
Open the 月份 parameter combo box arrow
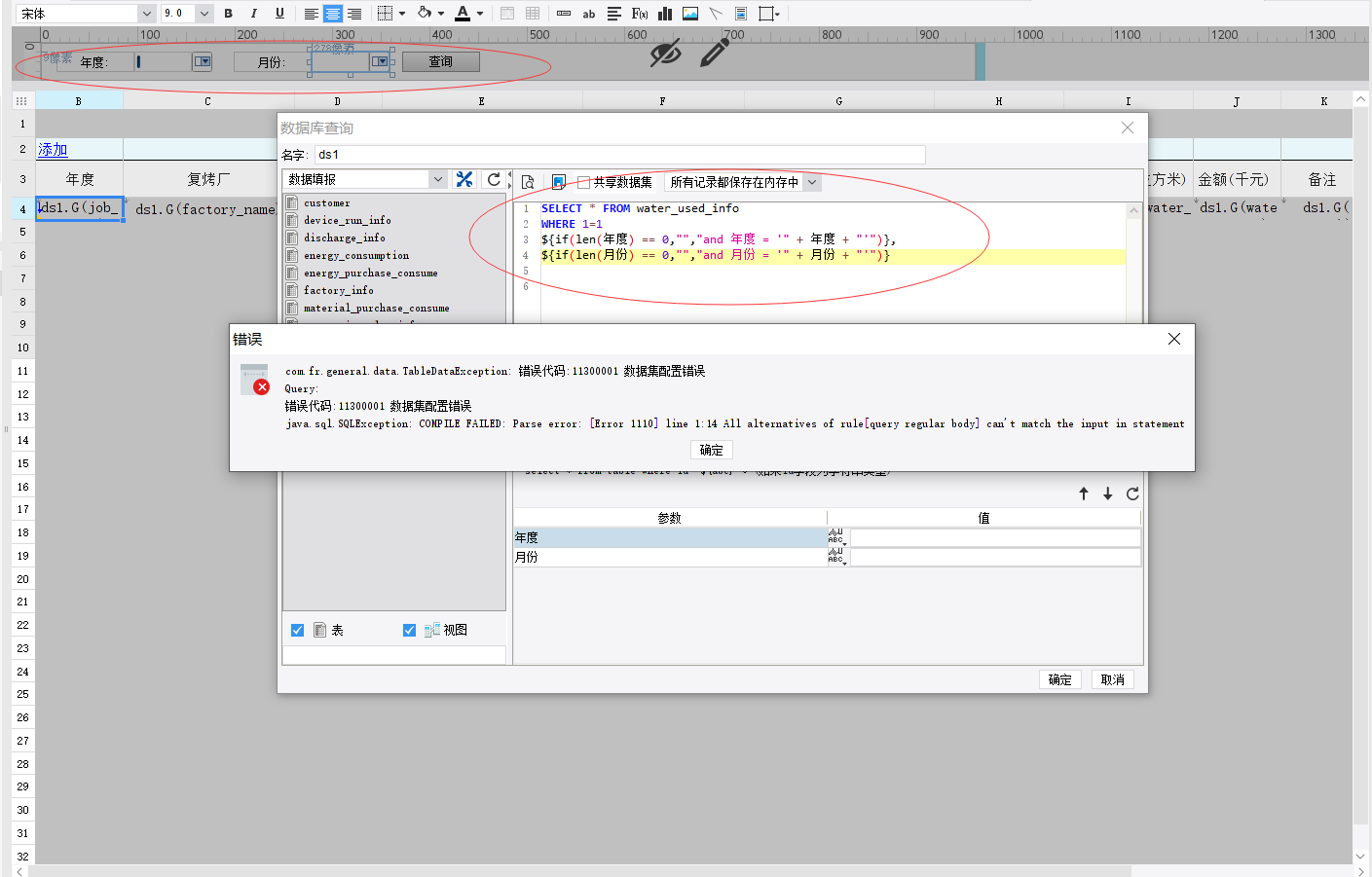point(380,61)
